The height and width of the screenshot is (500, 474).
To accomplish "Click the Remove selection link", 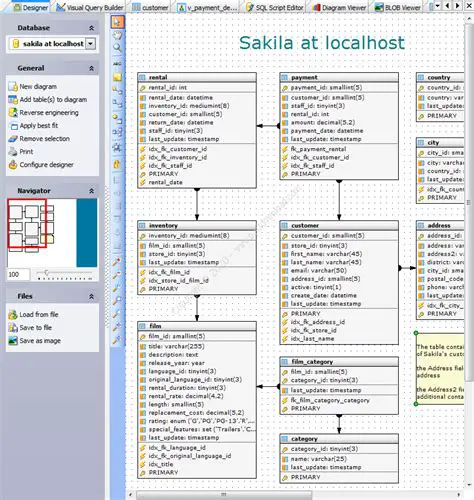I will click(x=45, y=139).
